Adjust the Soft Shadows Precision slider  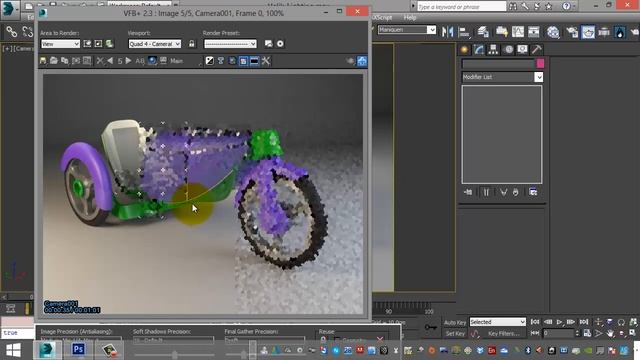(175, 354)
